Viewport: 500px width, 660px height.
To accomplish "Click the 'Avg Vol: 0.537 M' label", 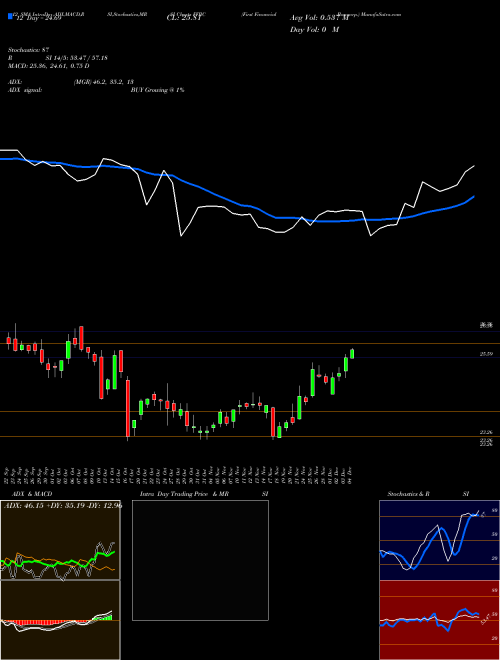I will tap(319, 18).
